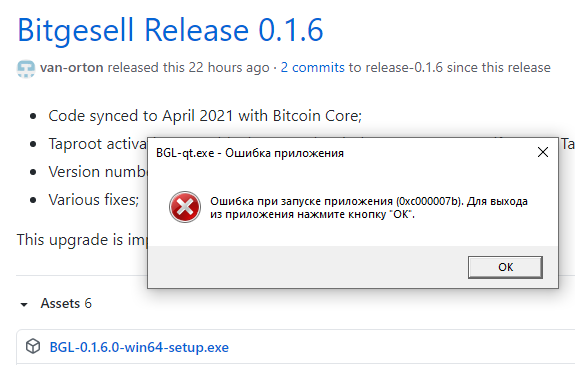Click the 22 hours ago timestamp

pyautogui.click(x=229, y=67)
